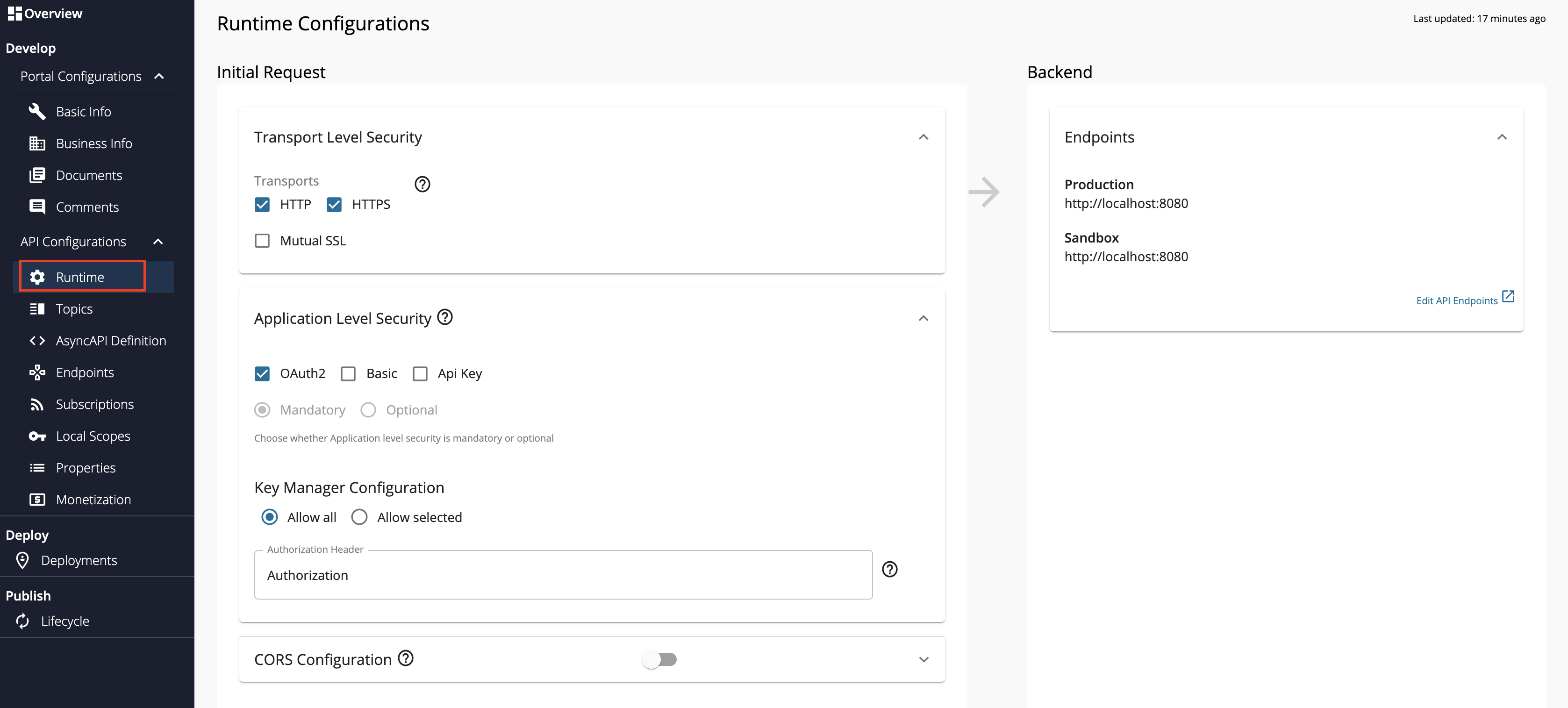
Task: Click the Edit API Endpoints link
Action: click(1457, 300)
